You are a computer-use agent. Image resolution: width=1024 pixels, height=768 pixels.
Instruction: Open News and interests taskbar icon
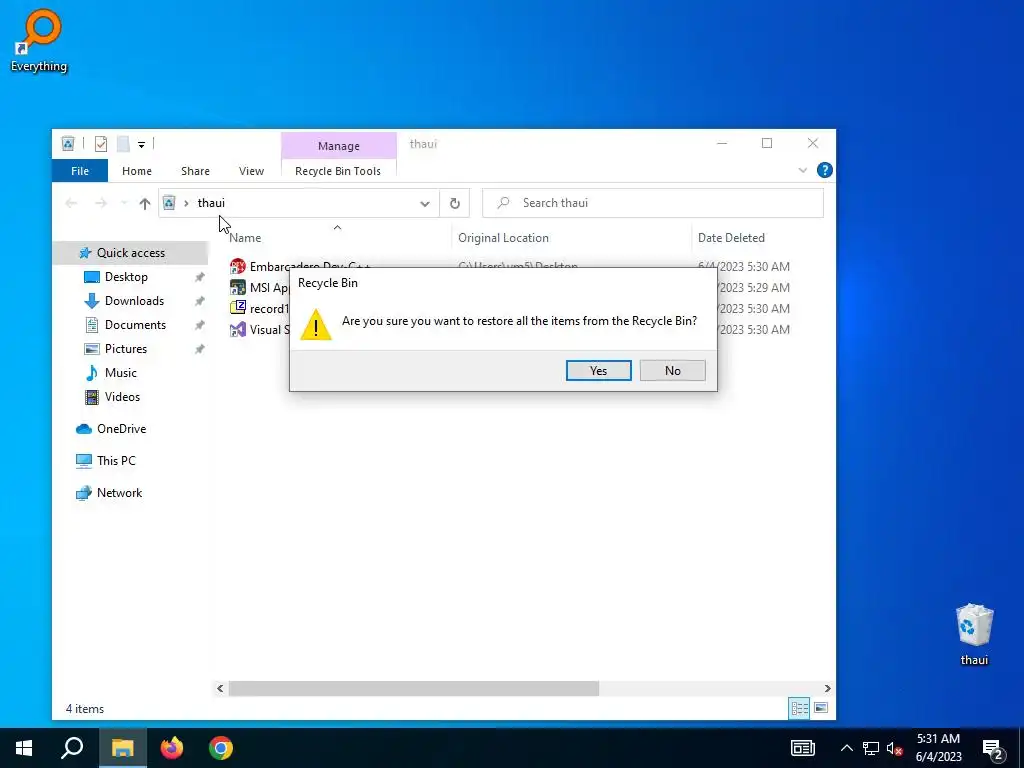[x=803, y=748]
